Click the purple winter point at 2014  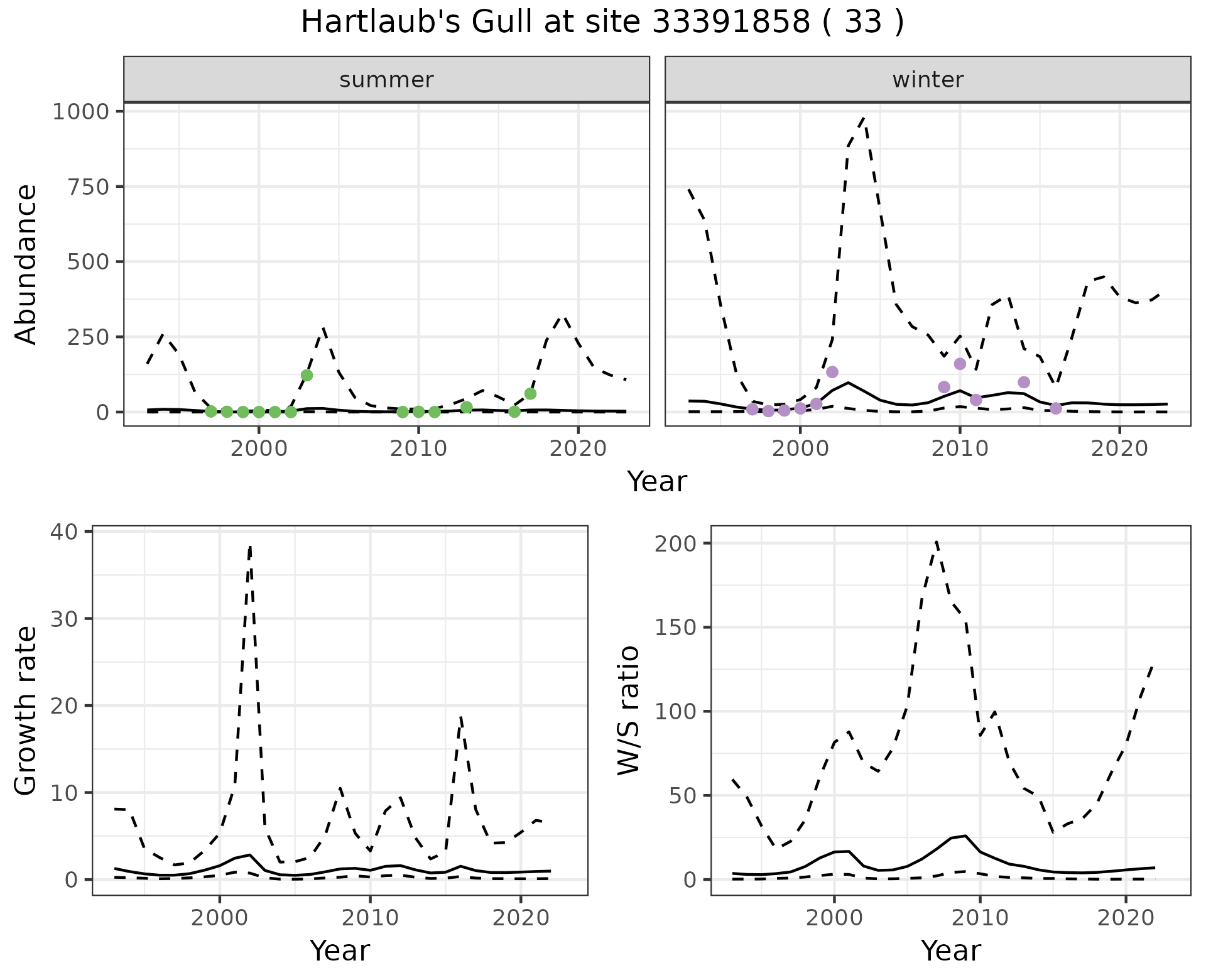1024,382
